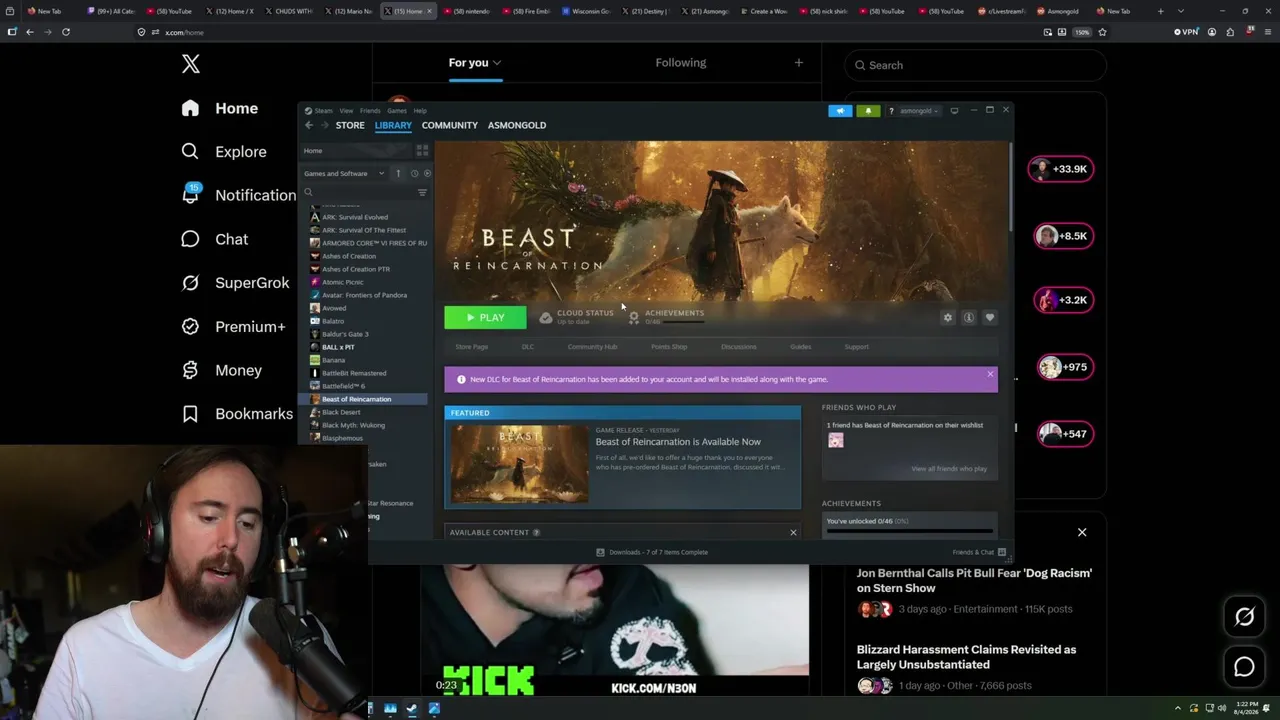Add a new timeline tab with plus on X

(798, 63)
